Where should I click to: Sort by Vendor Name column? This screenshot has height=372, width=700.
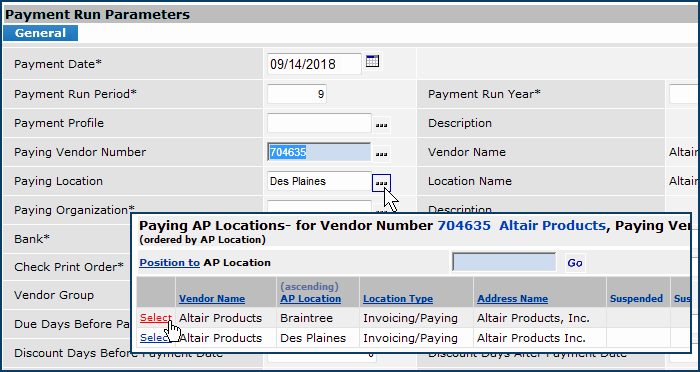point(212,299)
